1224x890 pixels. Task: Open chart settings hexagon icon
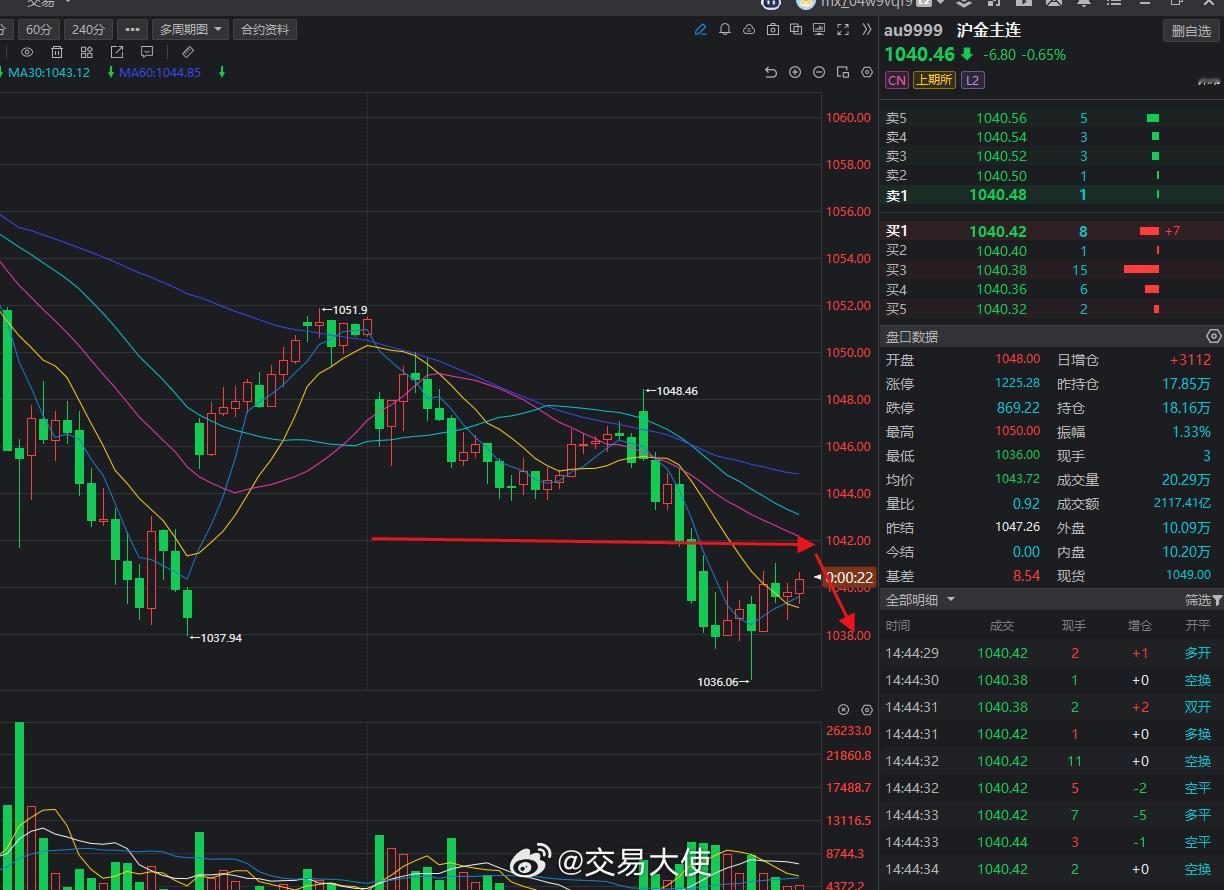867,72
